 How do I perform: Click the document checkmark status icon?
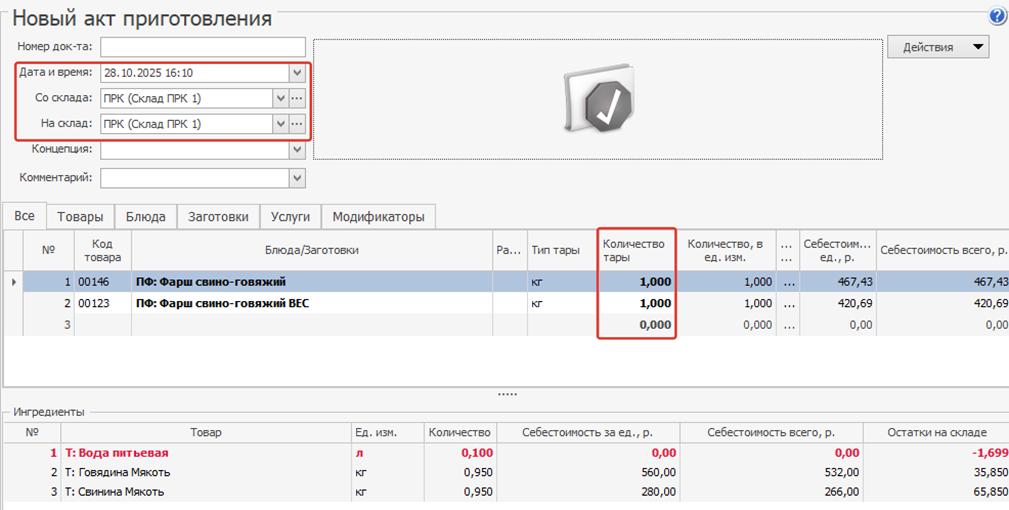(598, 102)
